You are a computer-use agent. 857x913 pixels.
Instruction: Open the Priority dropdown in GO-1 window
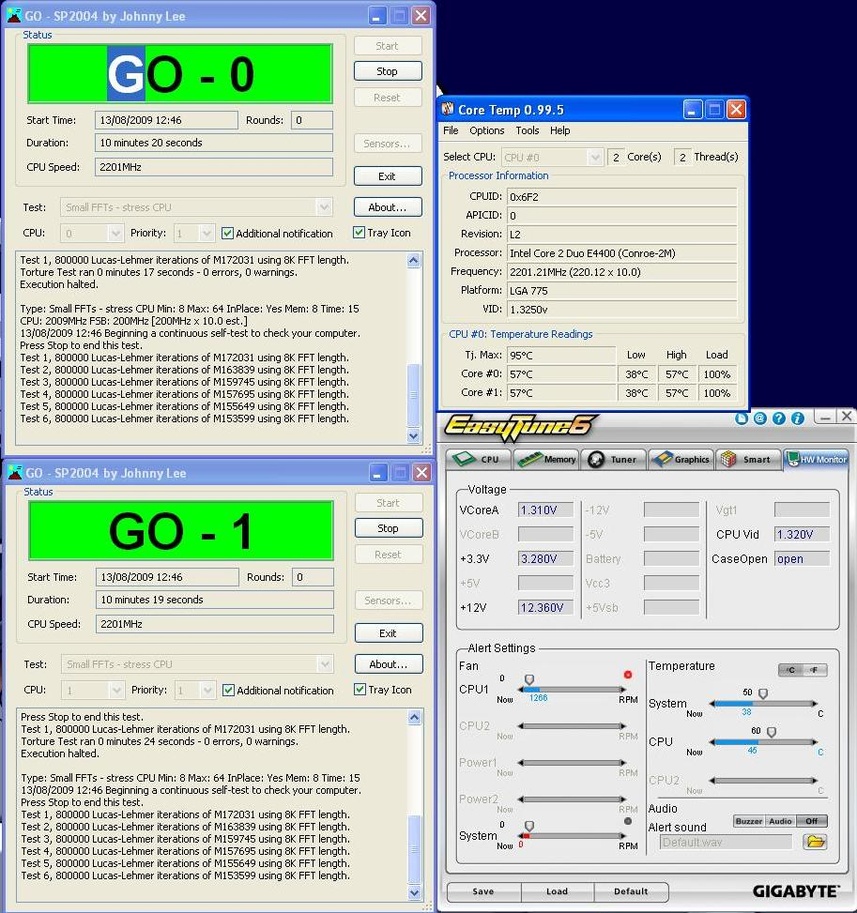pyautogui.click(x=207, y=690)
